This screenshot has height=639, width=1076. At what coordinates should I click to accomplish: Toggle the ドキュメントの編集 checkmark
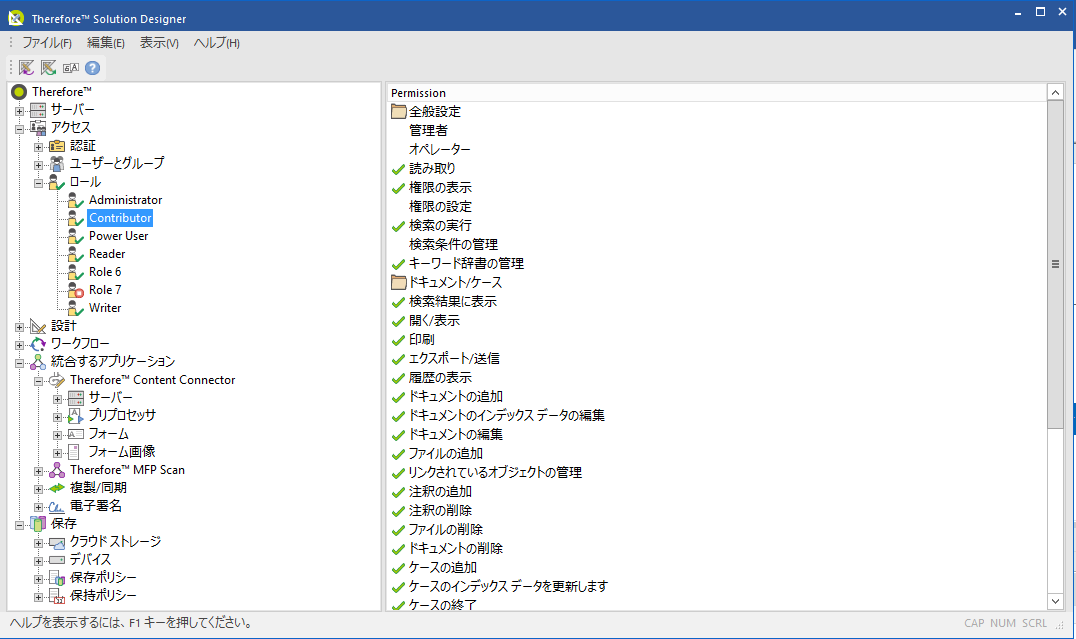point(398,435)
